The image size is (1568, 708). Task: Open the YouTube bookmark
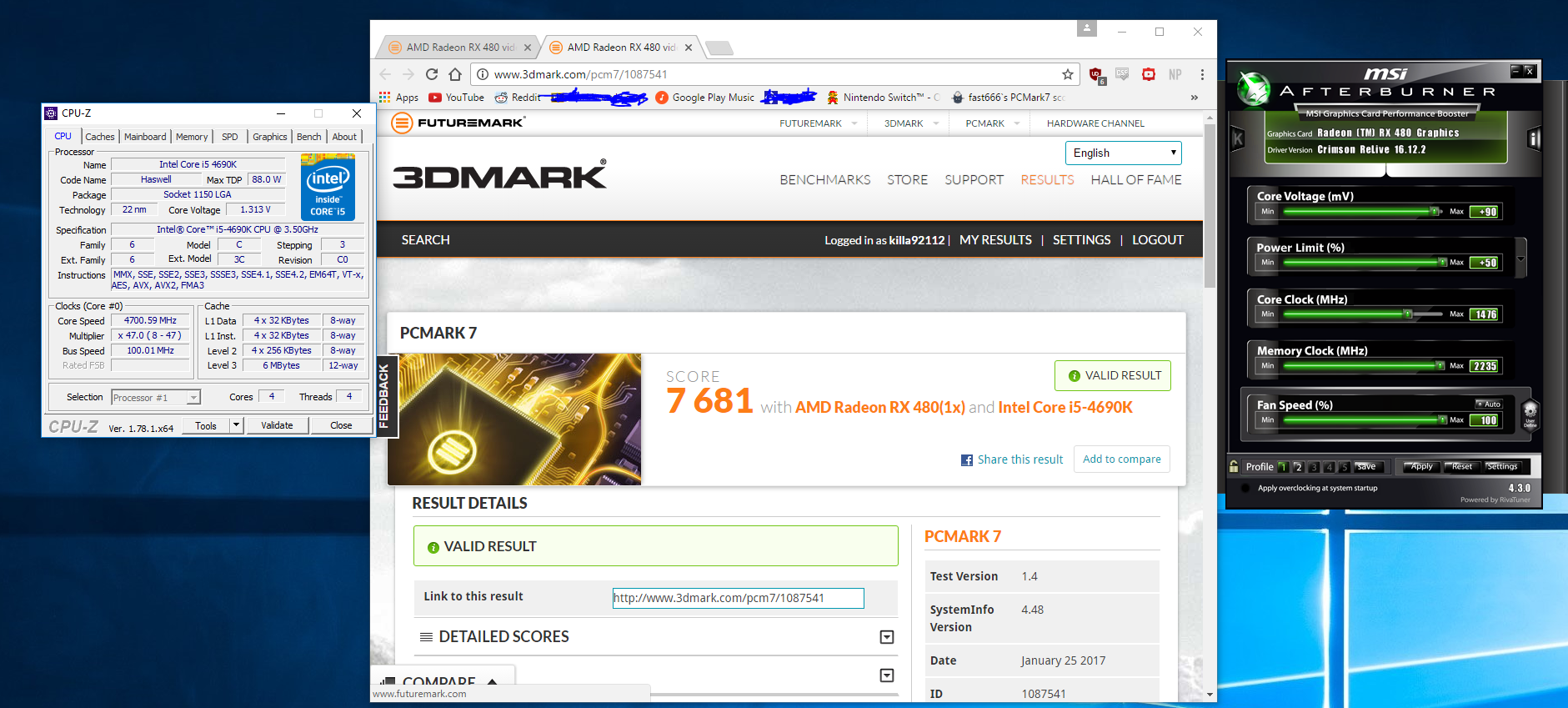pos(456,98)
